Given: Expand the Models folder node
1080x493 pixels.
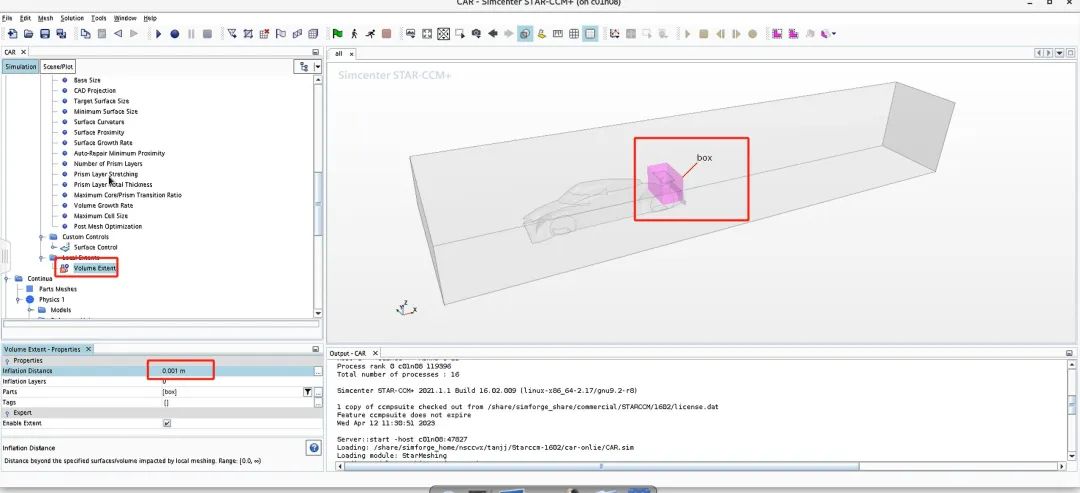Looking at the screenshot, I should [30, 310].
